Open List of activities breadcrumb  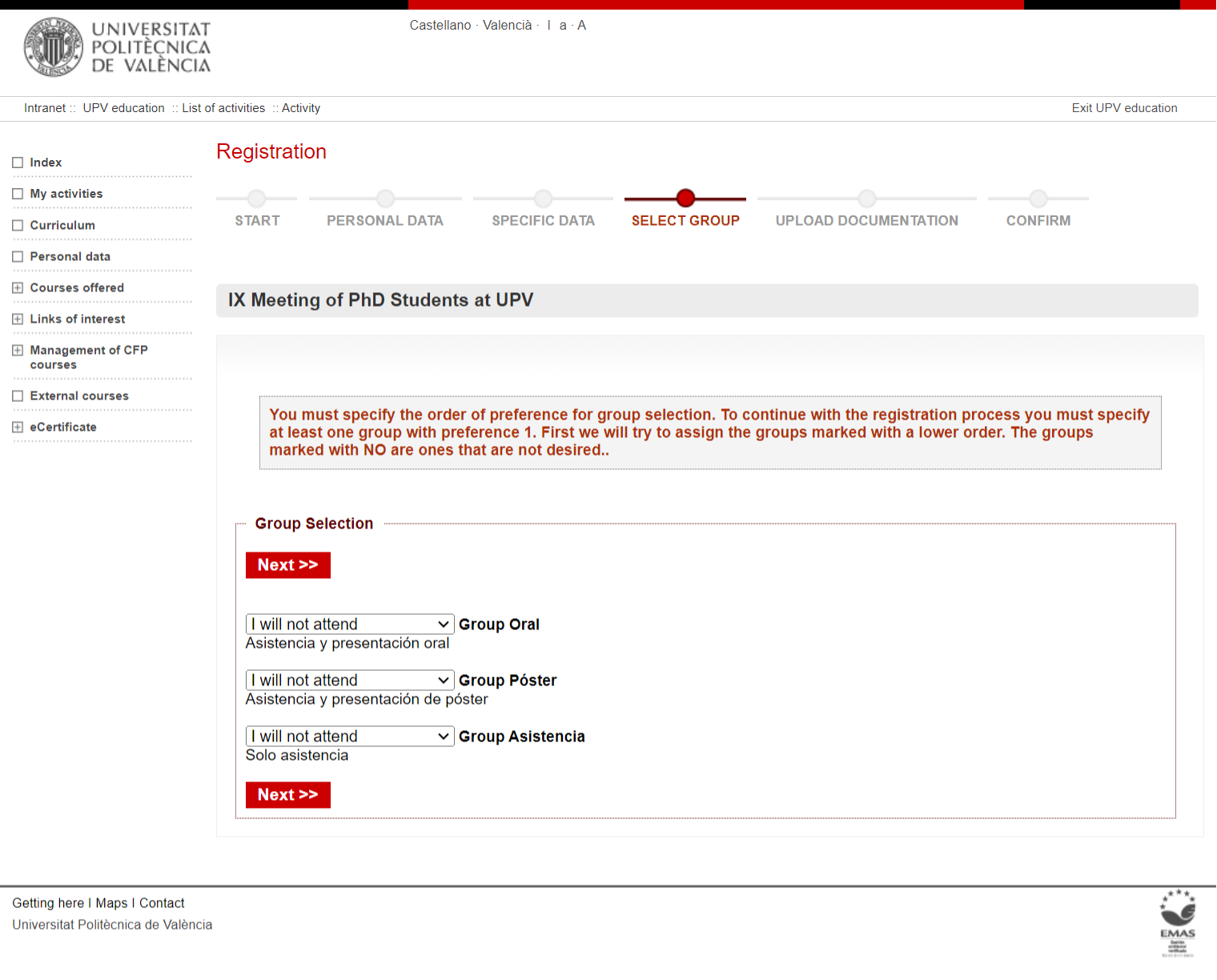(x=223, y=108)
